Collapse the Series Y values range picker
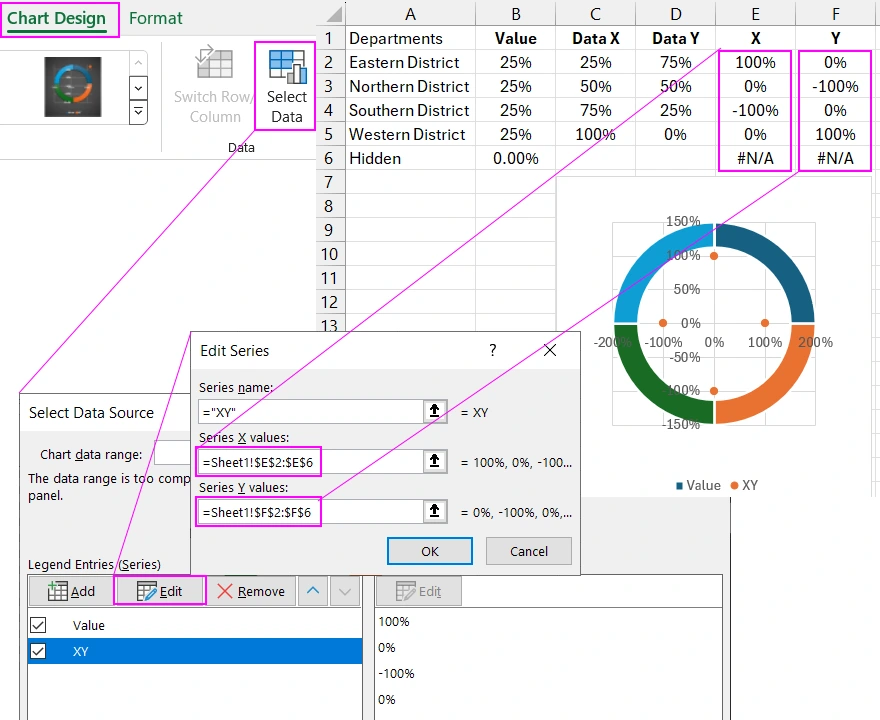The width and height of the screenshot is (880, 720). (x=435, y=512)
